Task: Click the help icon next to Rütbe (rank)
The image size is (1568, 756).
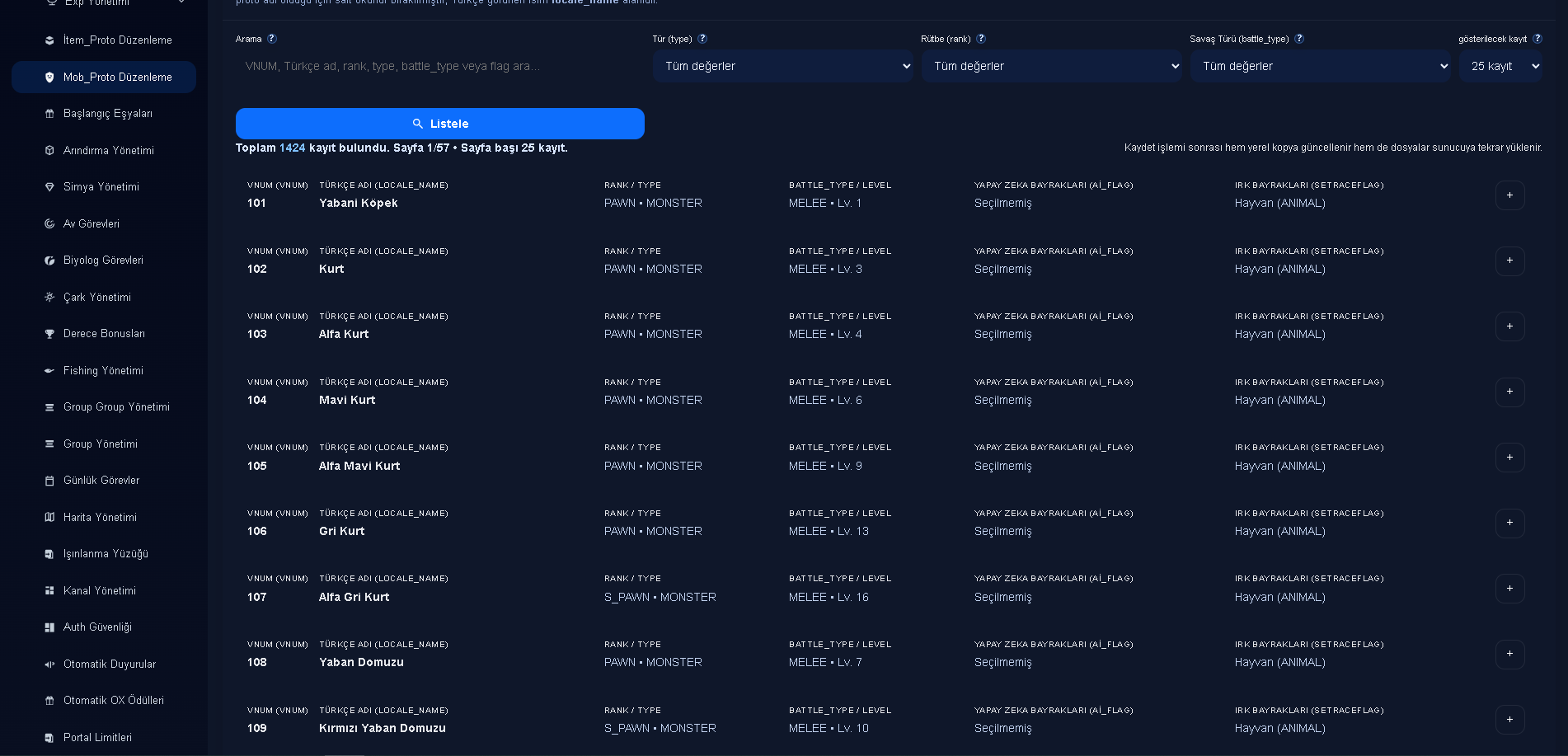Action: pos(981,39)
